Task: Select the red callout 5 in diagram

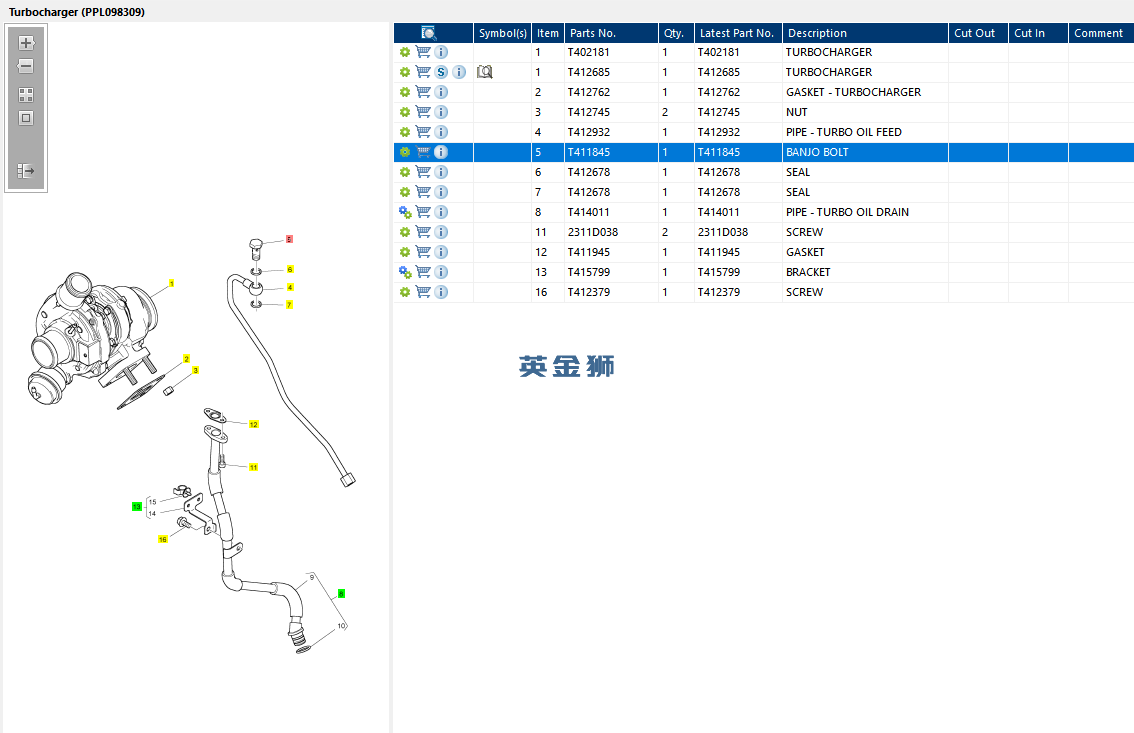Action: click(x=289, y=239)
